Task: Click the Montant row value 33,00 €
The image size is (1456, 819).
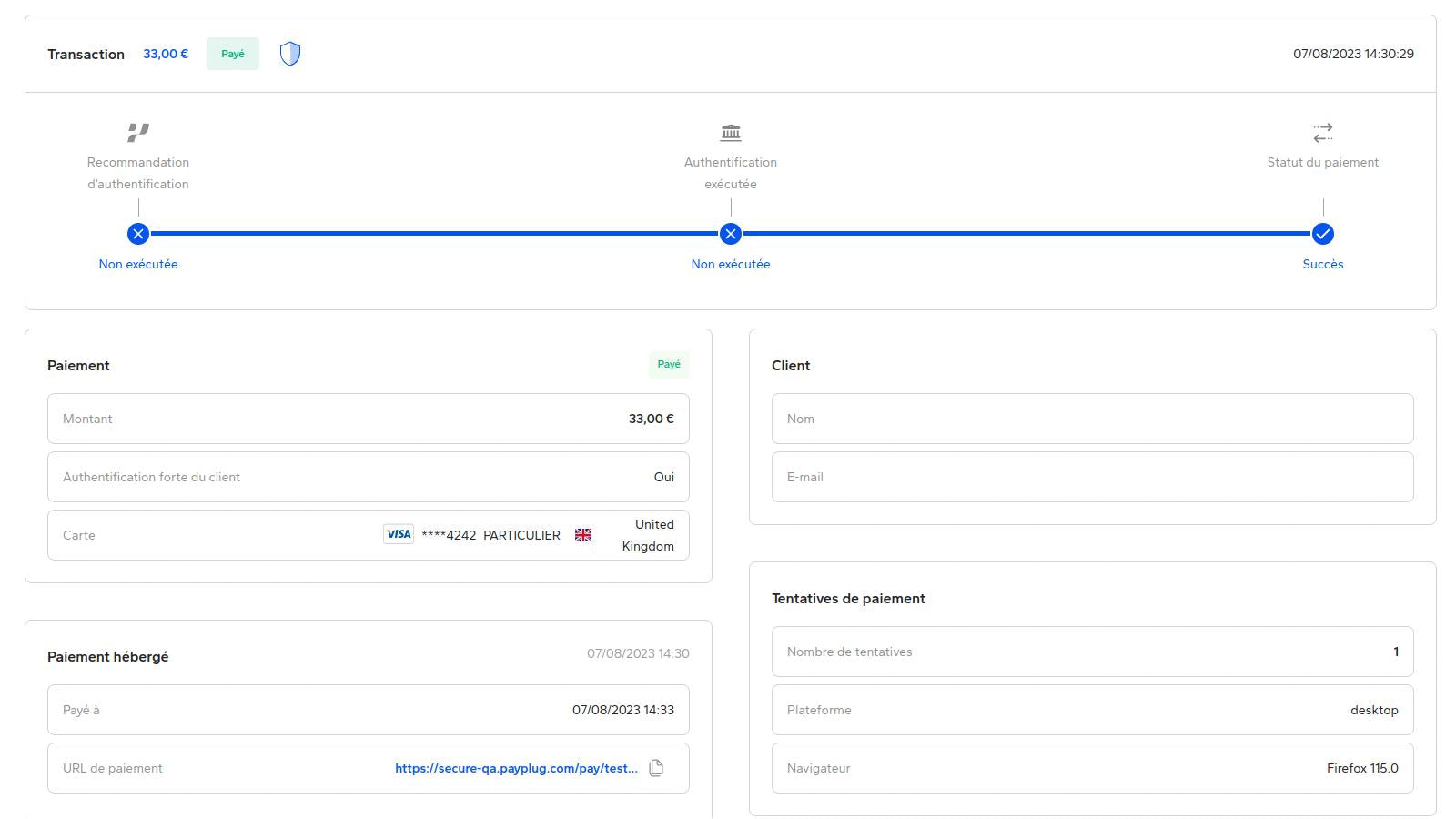Action: (652, 419)
